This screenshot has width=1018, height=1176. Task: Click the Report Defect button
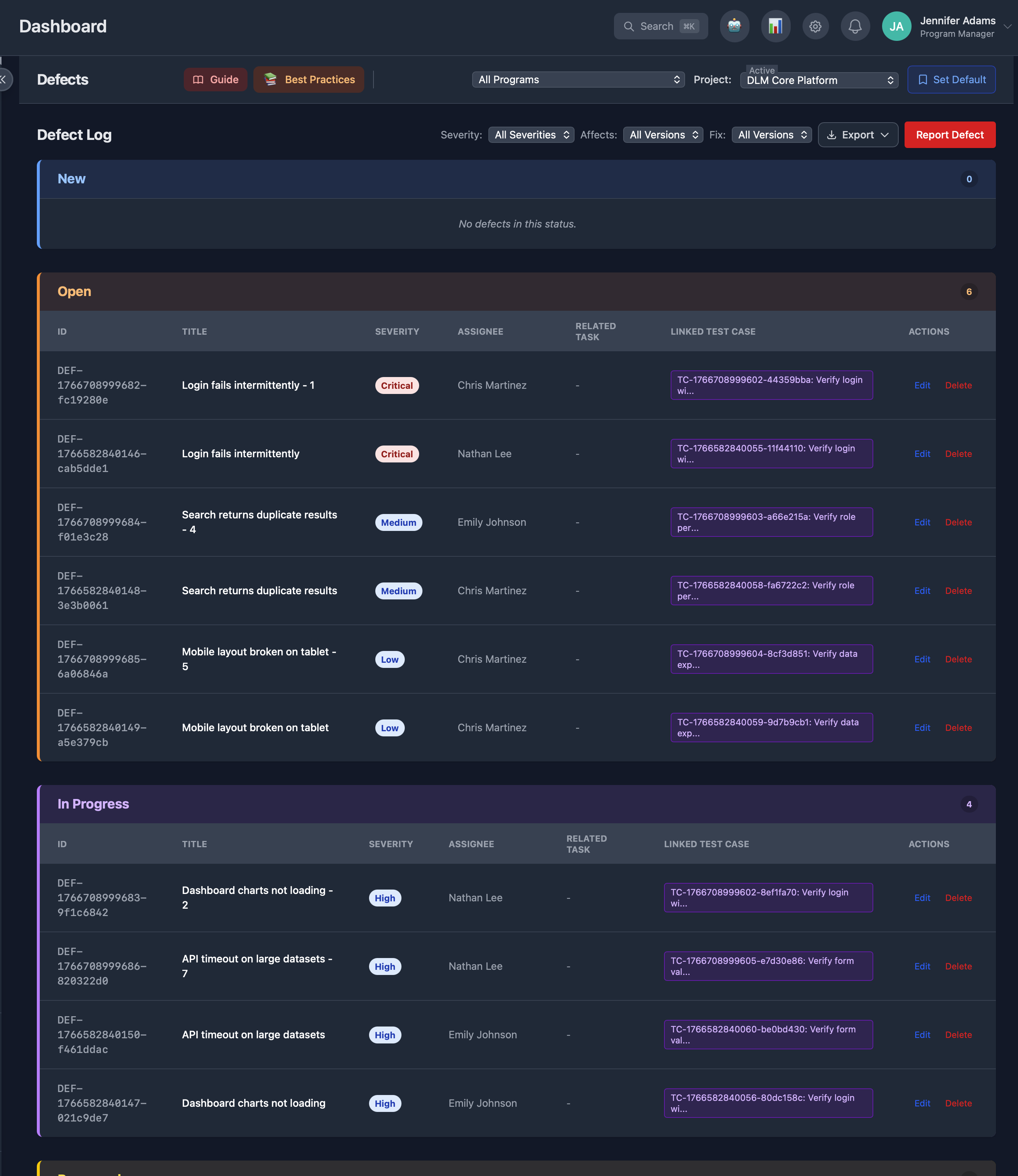click(x=949, y=135)
